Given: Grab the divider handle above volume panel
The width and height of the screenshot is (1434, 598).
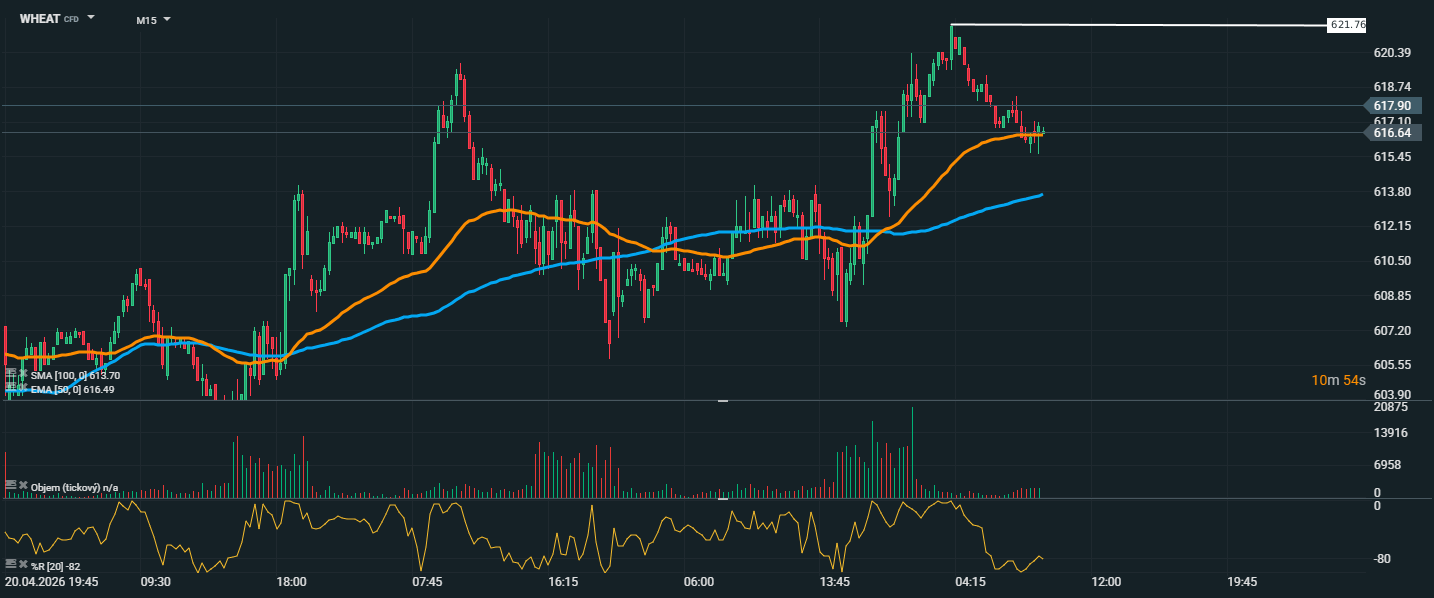Looking at the screenshot, I should click(723, 401).
